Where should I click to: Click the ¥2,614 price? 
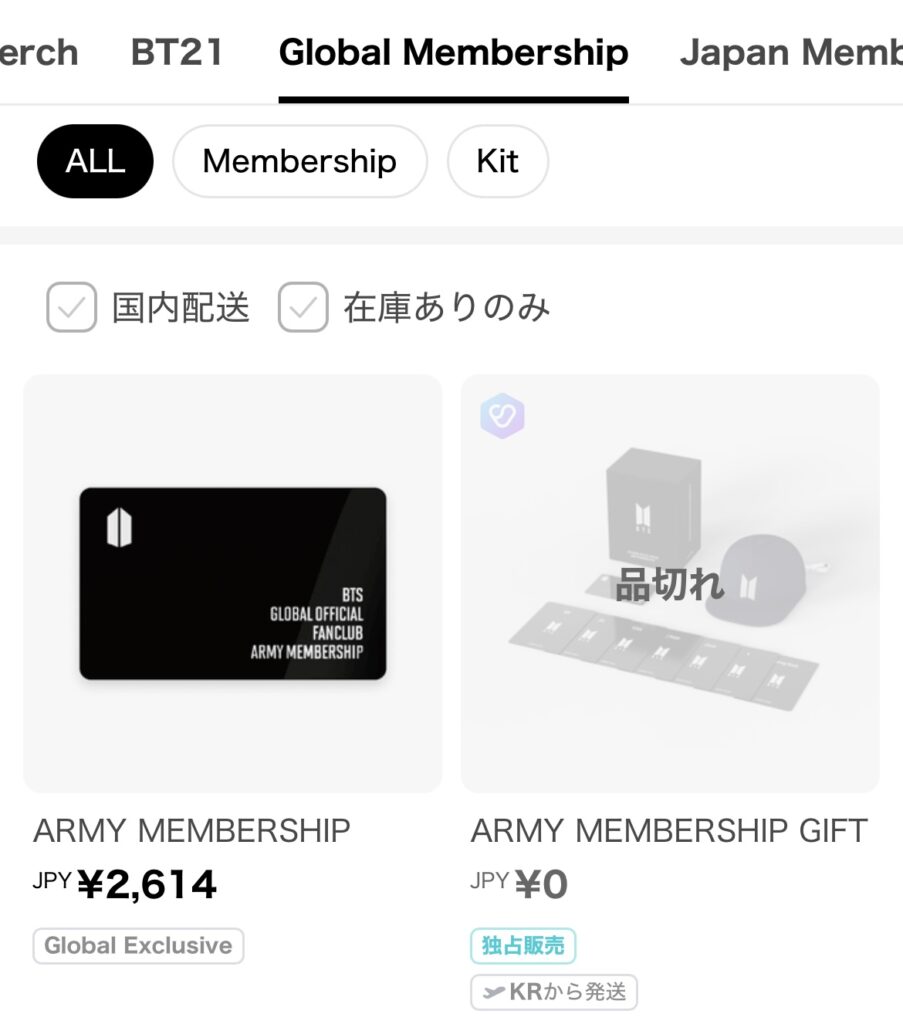(146, 884)
